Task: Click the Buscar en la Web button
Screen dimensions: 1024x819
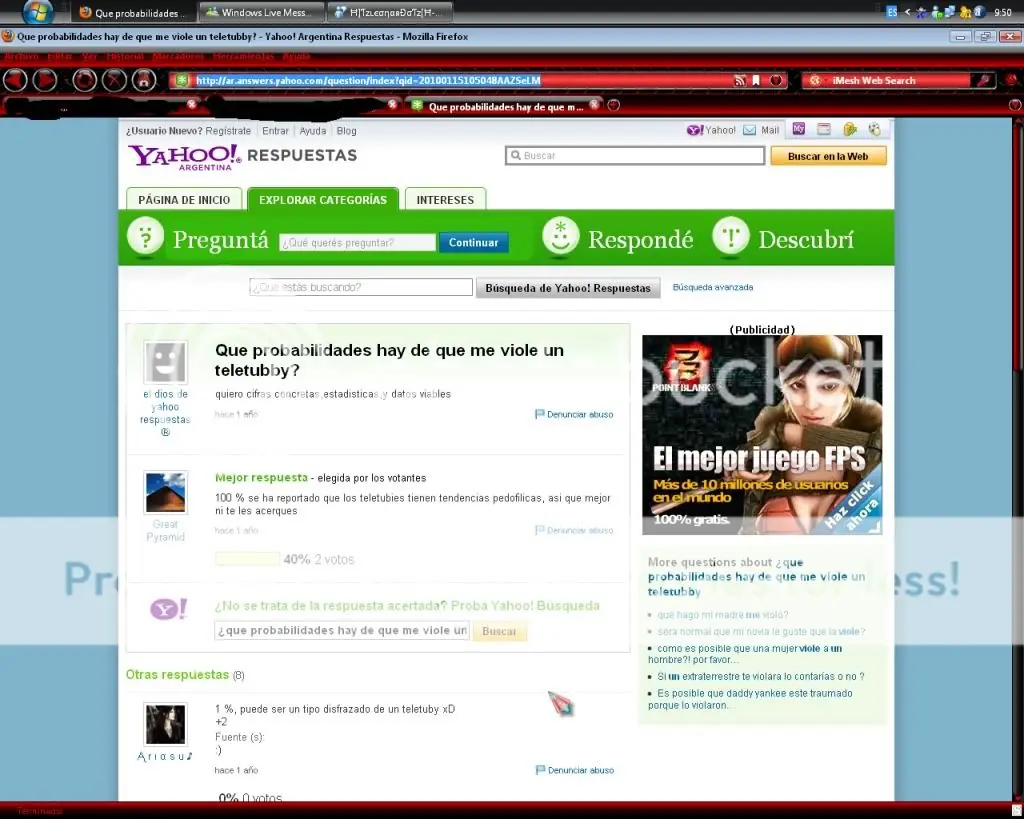Action: [x=828, y=156]
